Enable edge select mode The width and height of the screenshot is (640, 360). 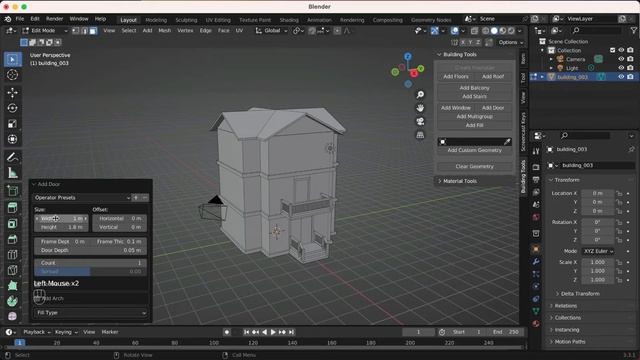pyautogui.click(x=84, y=31)
